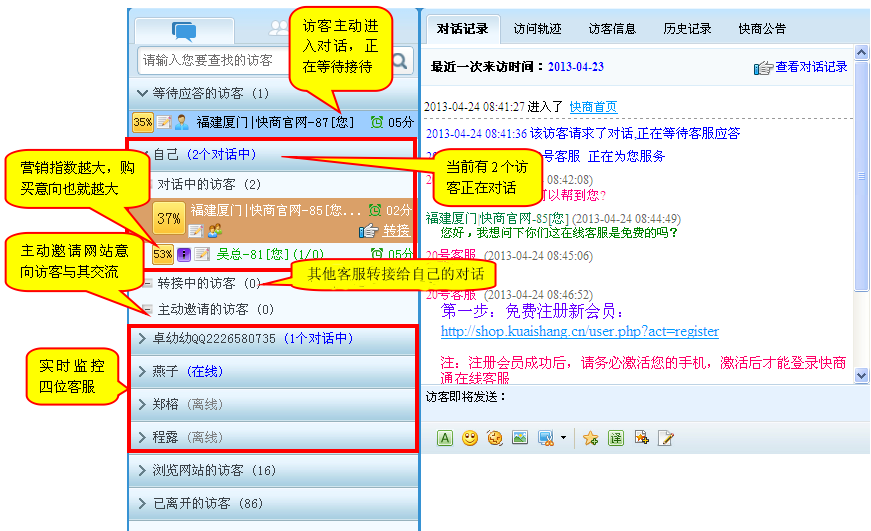Viewport: 871px width, 531px height.
Task: Open the screenshot options dropdown arrow
Action: point(563,438)
